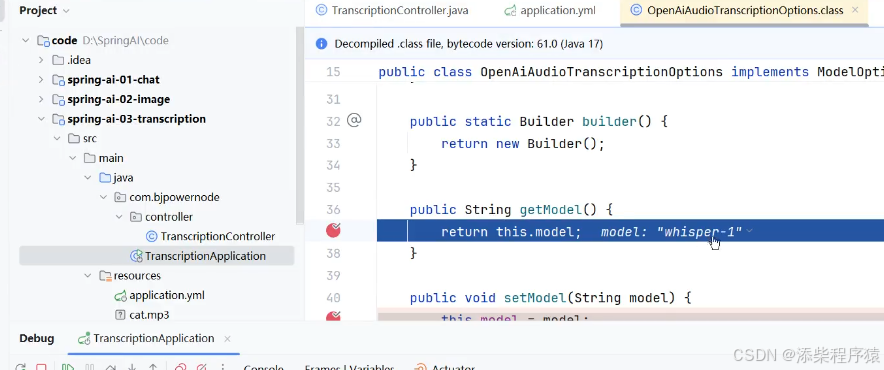
Task: Toggle breakpoint on return this.model line
Action: [333, 230]
